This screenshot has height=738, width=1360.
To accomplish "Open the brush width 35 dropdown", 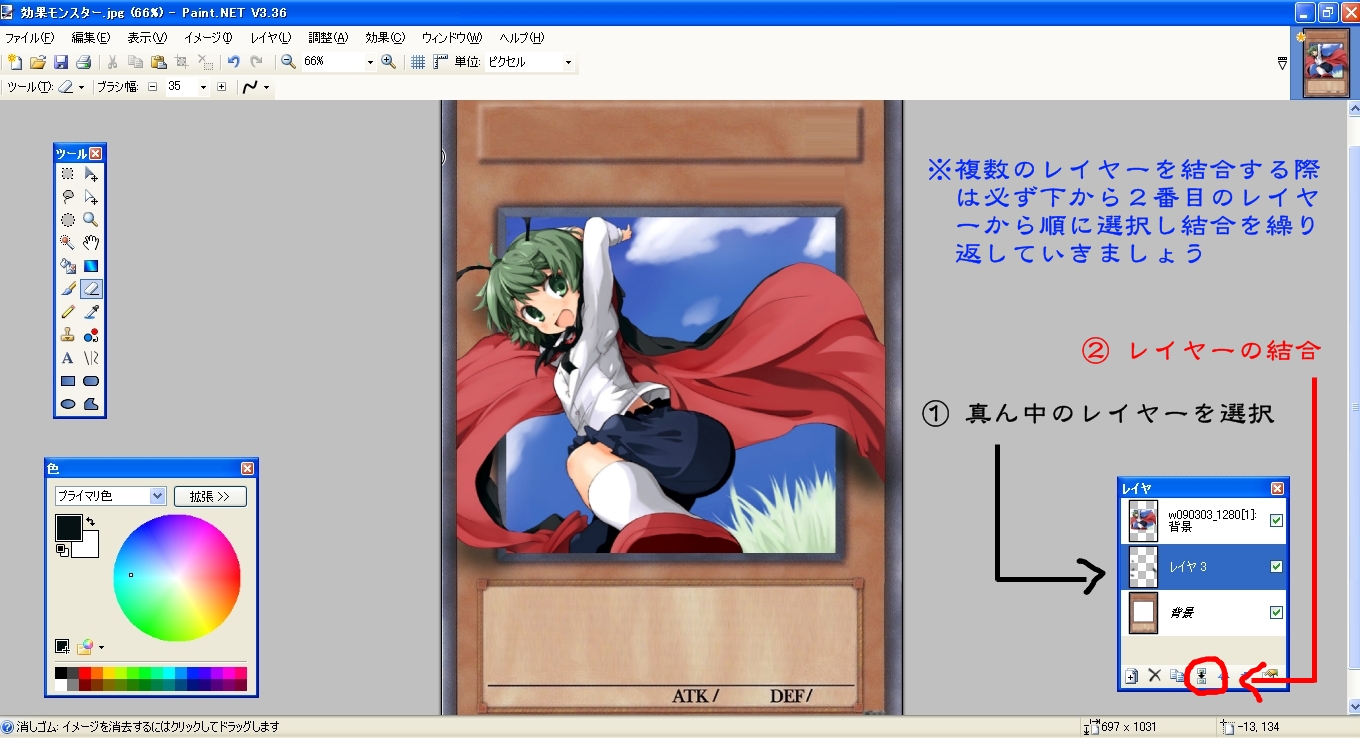I will tap(203, 87).
